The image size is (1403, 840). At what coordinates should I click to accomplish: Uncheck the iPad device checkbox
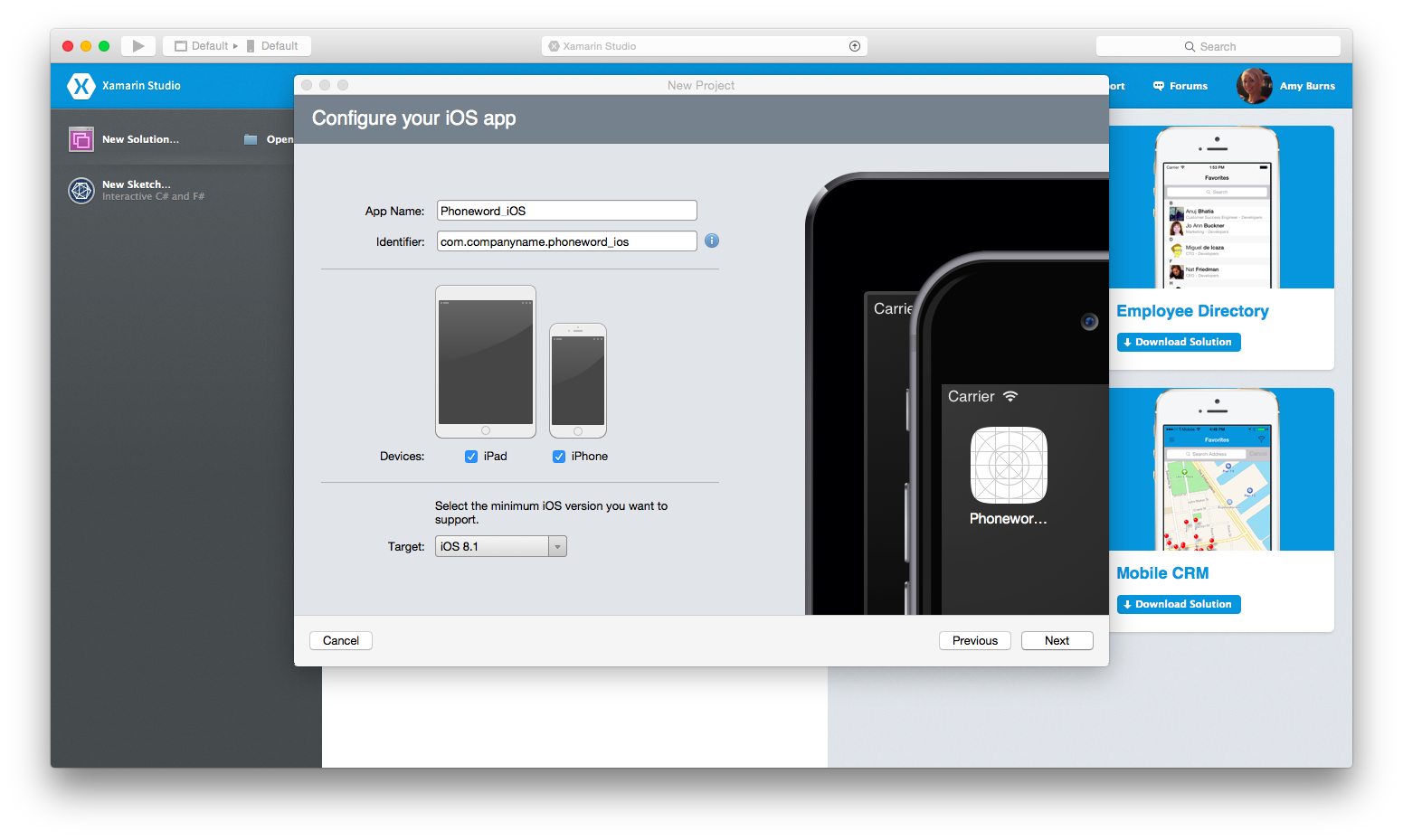[471, 457]
